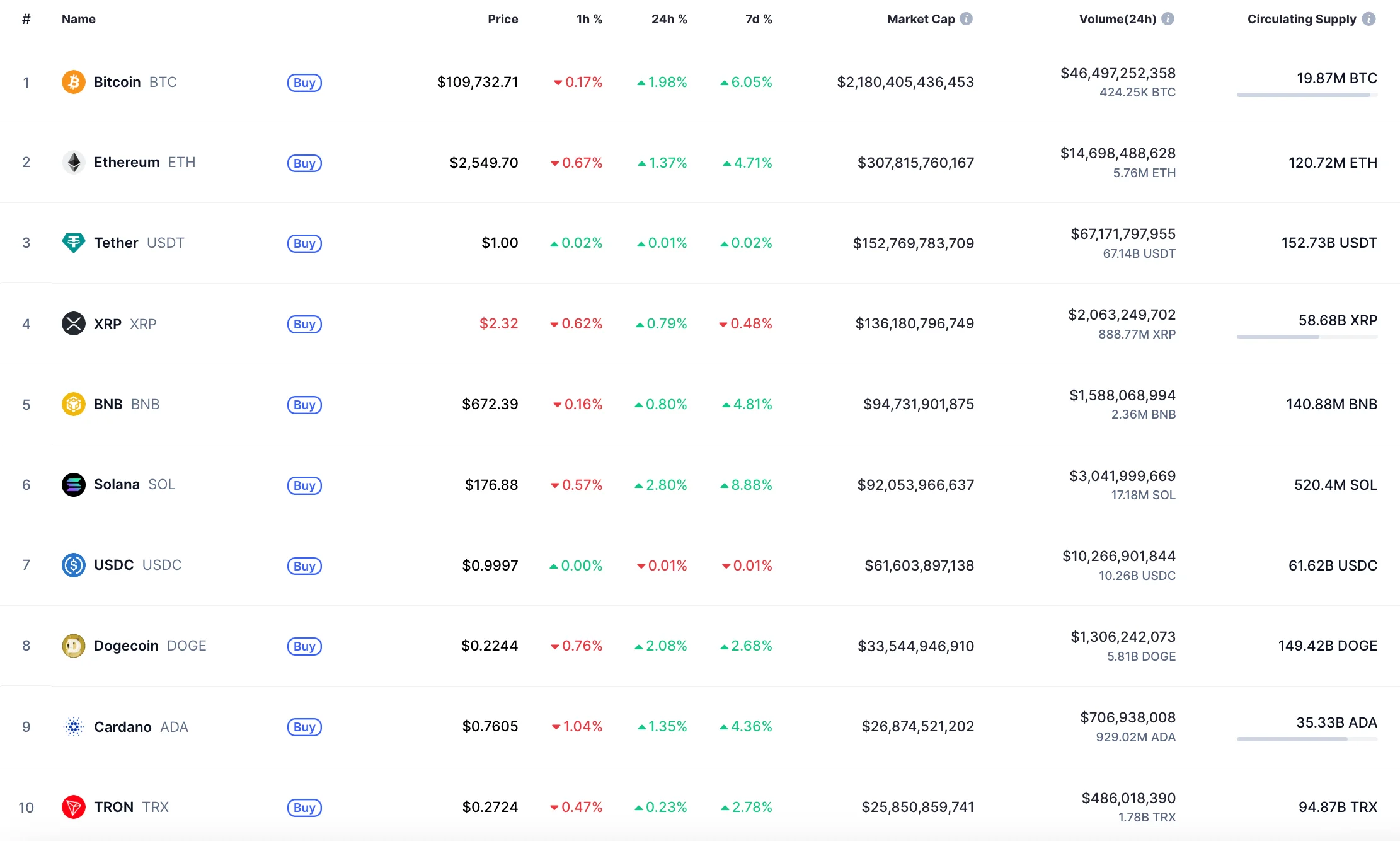Click TRON market cap $25,850,859,741
Image resolution: width=1400 pixels, height=841 pixels.
point(917,807)
